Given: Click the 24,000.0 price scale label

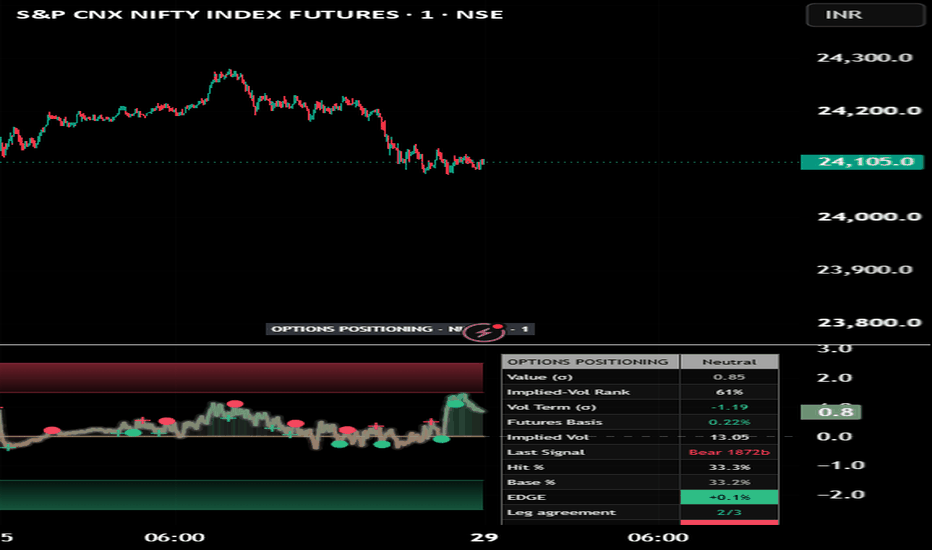Looking at the screenshot, I should click(869, 216).
